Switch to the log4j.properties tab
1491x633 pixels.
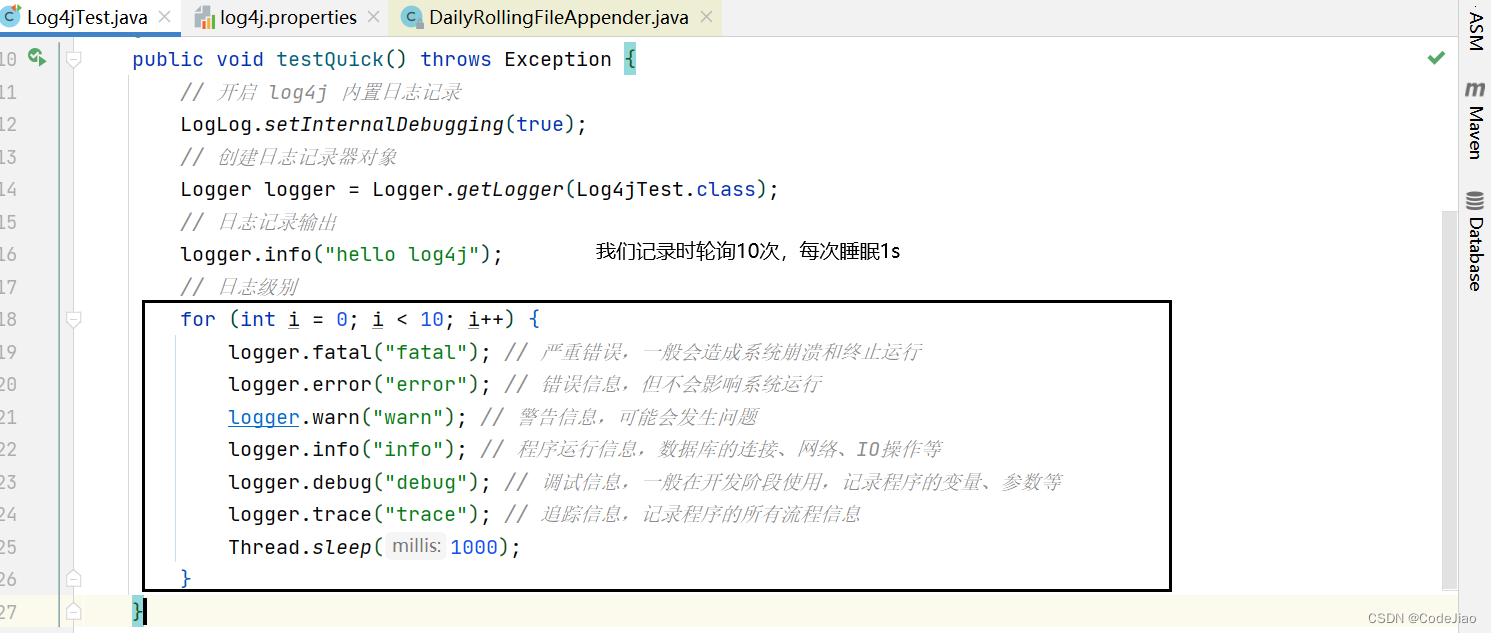click(x=288, y=17)
